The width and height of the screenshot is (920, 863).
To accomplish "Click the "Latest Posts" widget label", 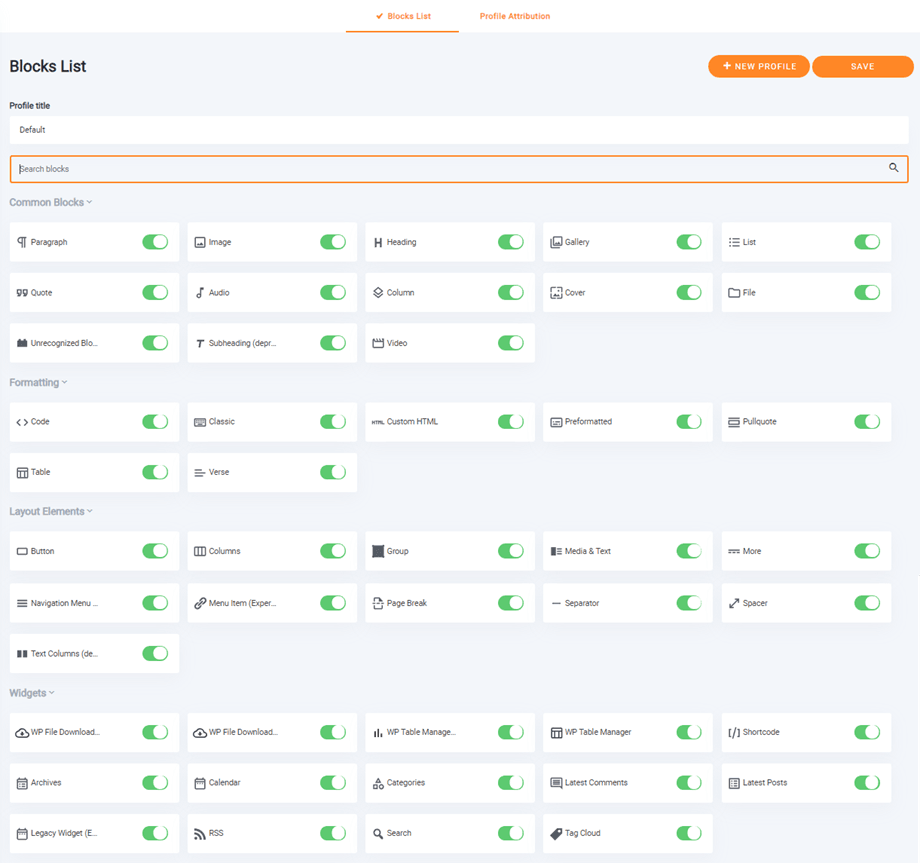I will [765, 783].
